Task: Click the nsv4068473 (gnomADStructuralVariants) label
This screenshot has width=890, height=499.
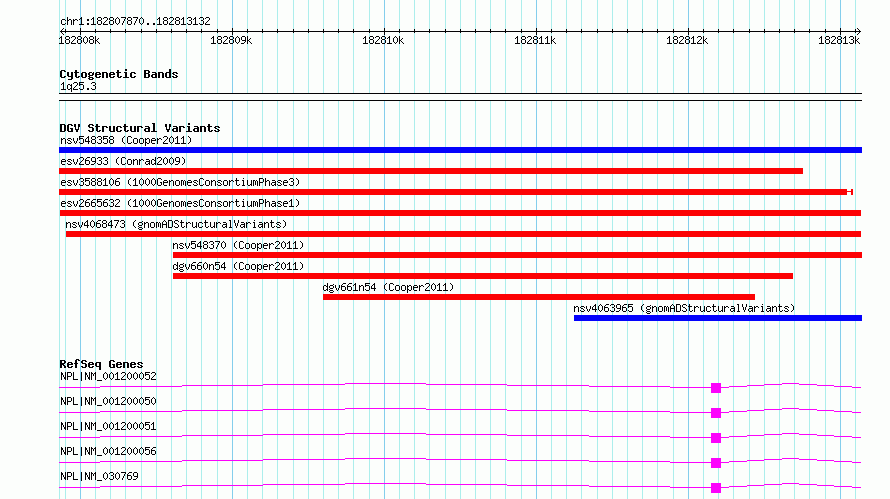Action: [x=176, y=224]
